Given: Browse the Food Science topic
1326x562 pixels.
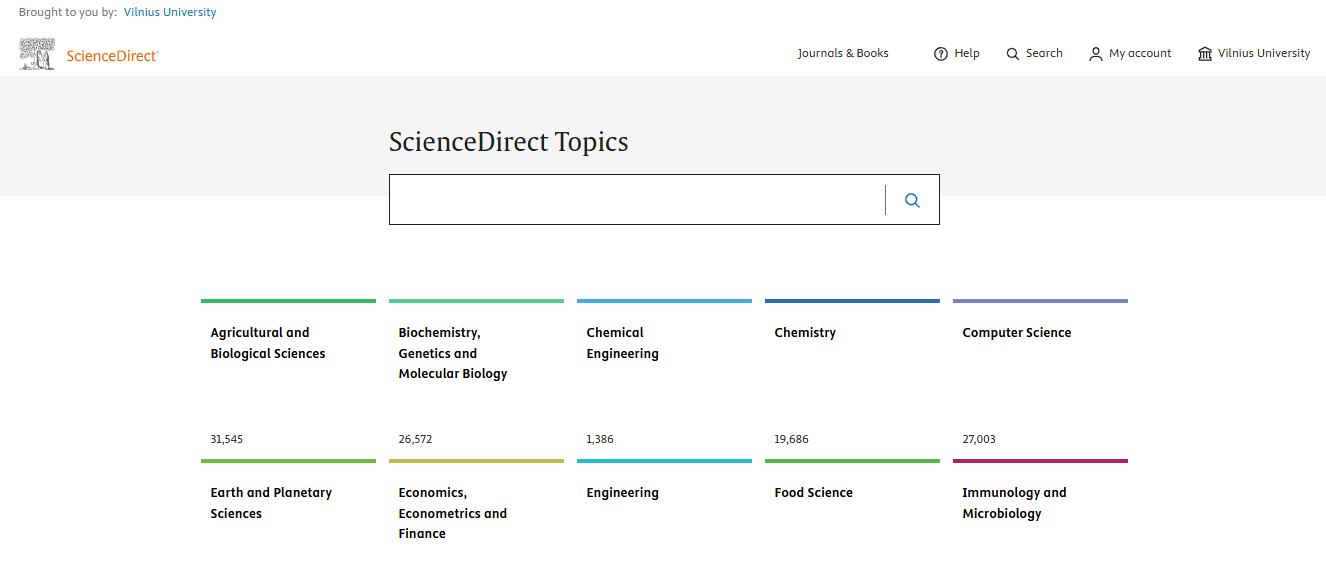Looking at the screenshot, I should tap(813, 493).
